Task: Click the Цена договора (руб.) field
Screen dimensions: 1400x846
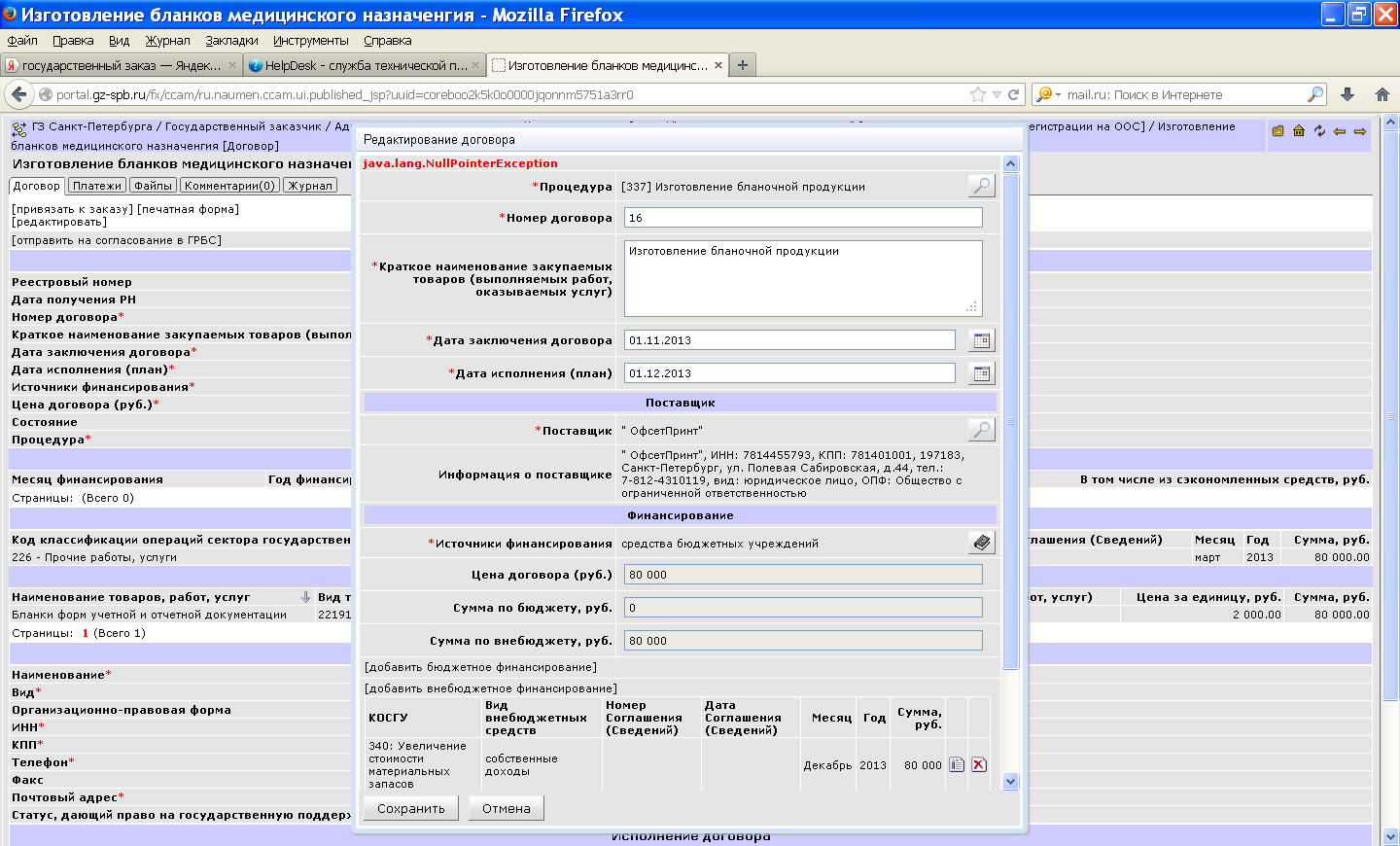Action: 803,575
